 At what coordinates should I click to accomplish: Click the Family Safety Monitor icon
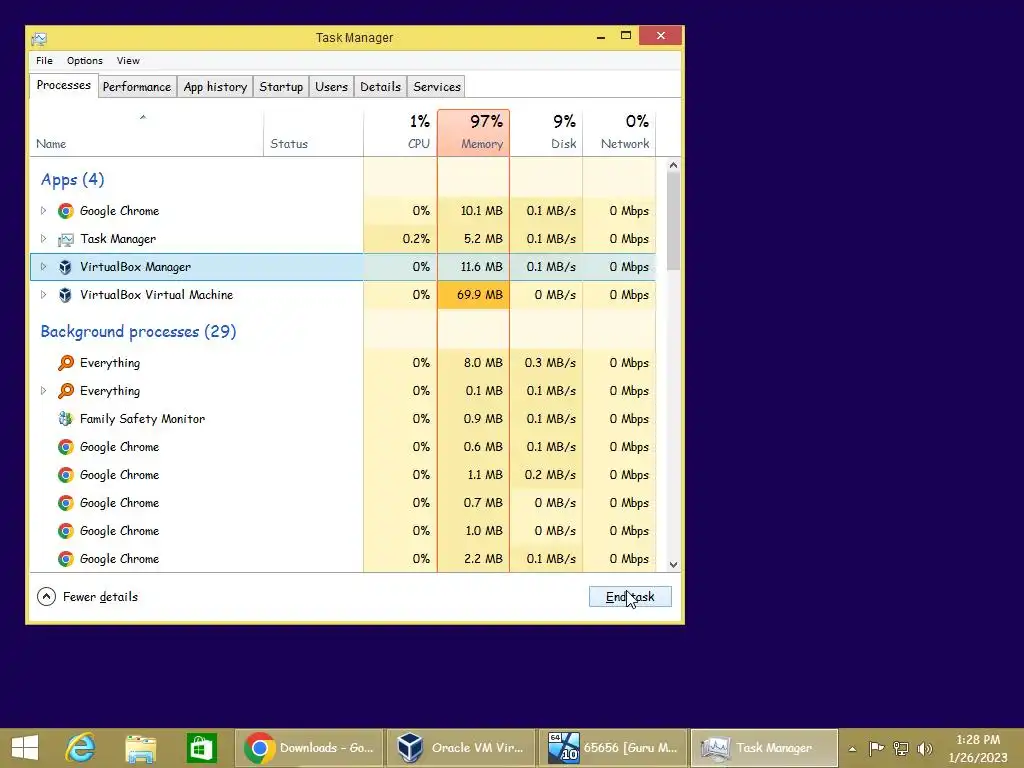(65, 419)
